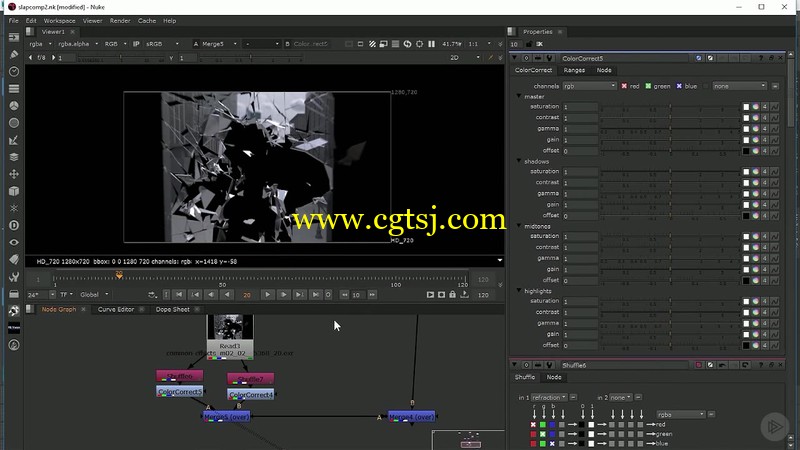The width and height of the screenshot is (800, 450).
Task: Toggle the timeline lock icon
Action: point(453,294)
